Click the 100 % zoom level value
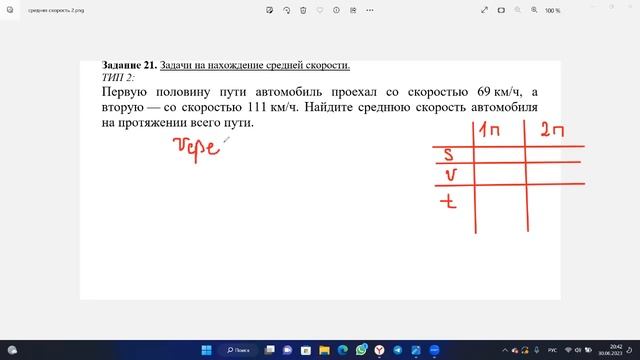 coord(553,11)
